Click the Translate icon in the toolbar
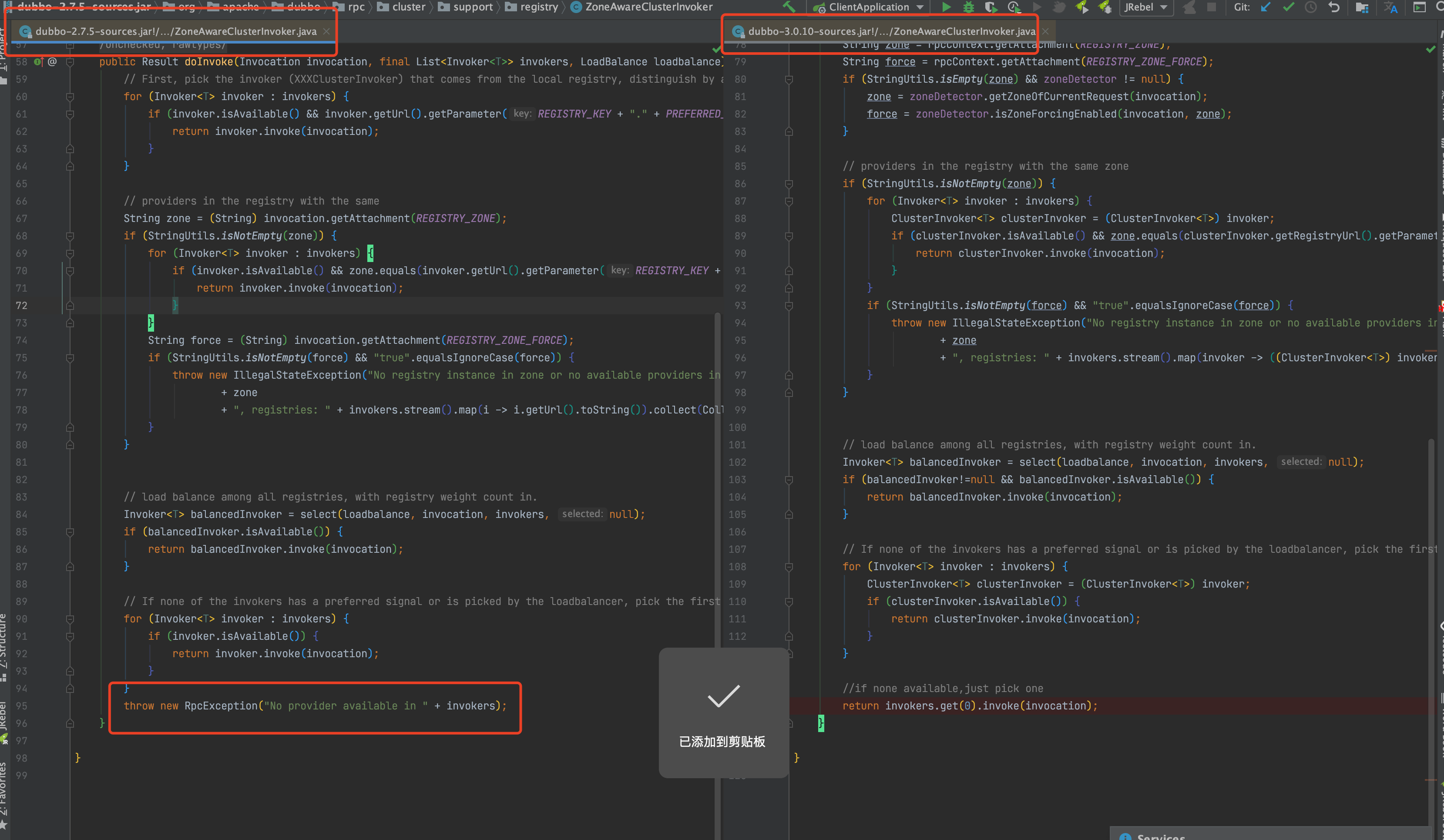Image resolution: width=1444 pixels, height=840 pixels. [x=1391, y=7]
